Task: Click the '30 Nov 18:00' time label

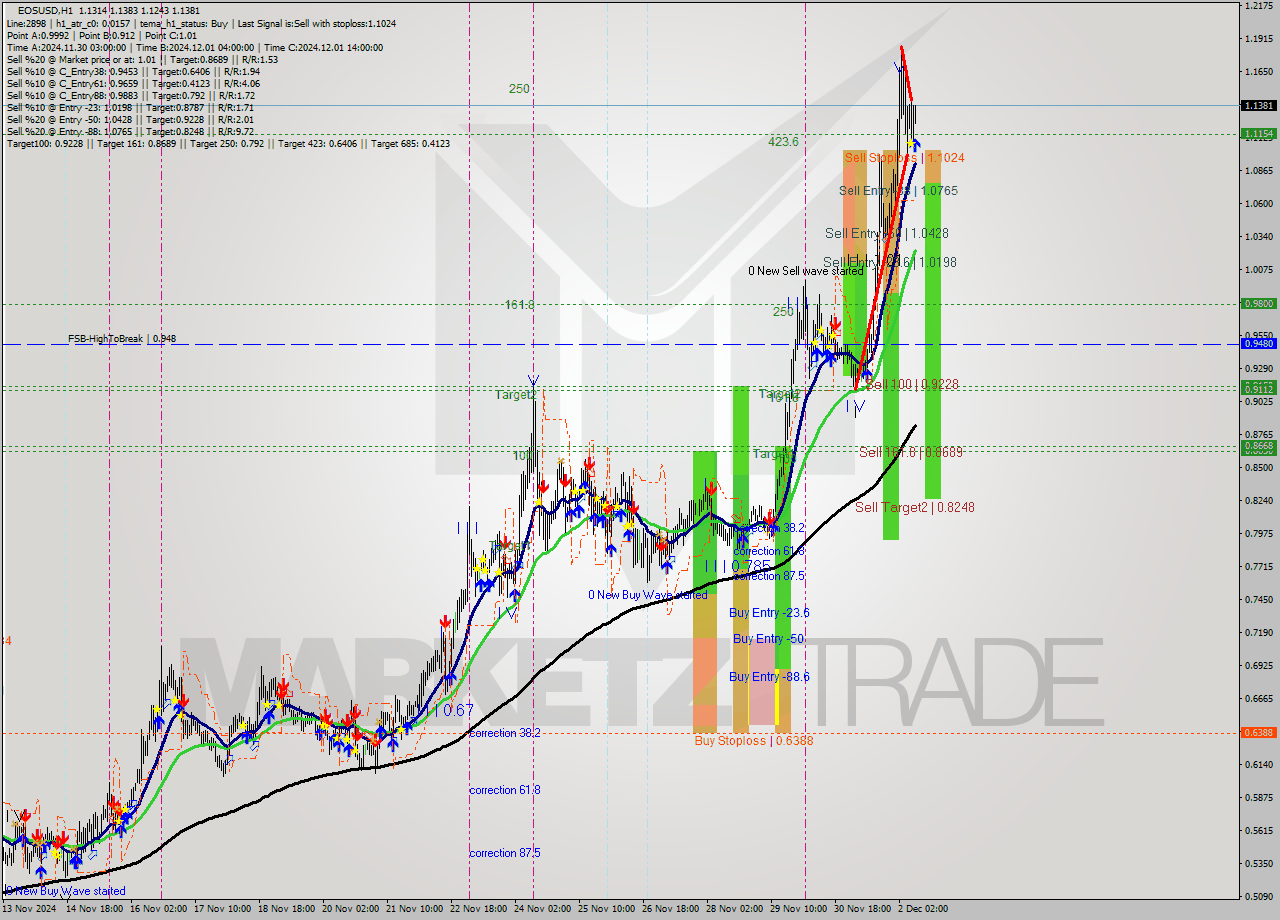Action: (865, 909)
